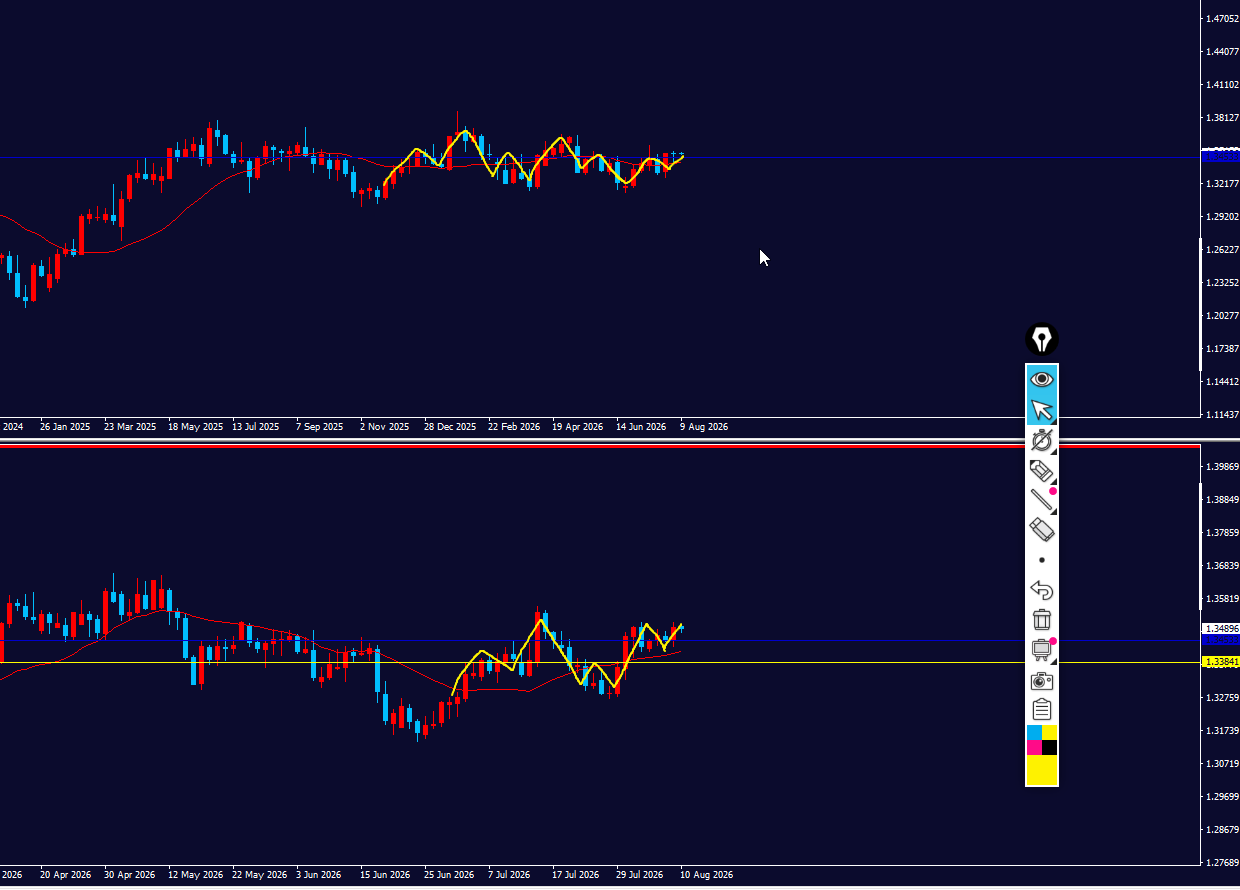The image size is (1240, 890).
Task: Pick the cyan color swatch
Action: (1034, 733)
